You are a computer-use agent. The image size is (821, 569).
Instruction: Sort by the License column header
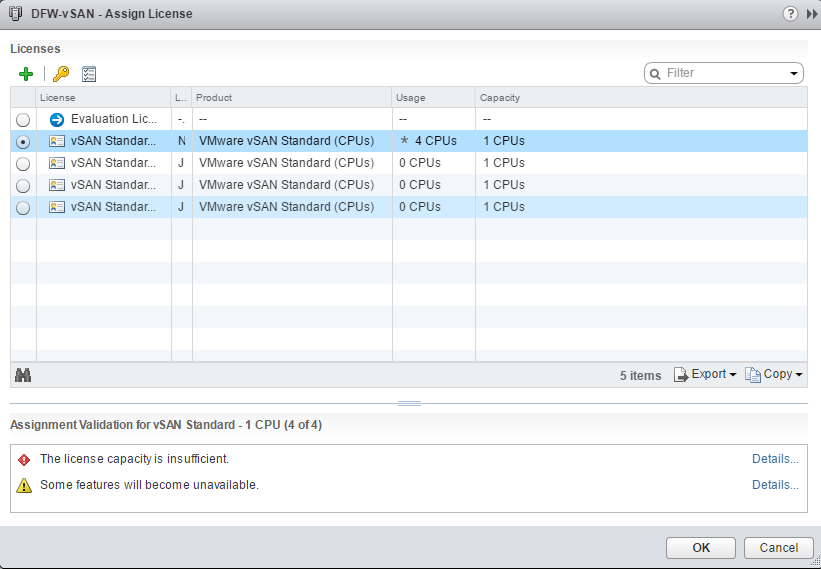pyautogui.click(x=104, y=97)
